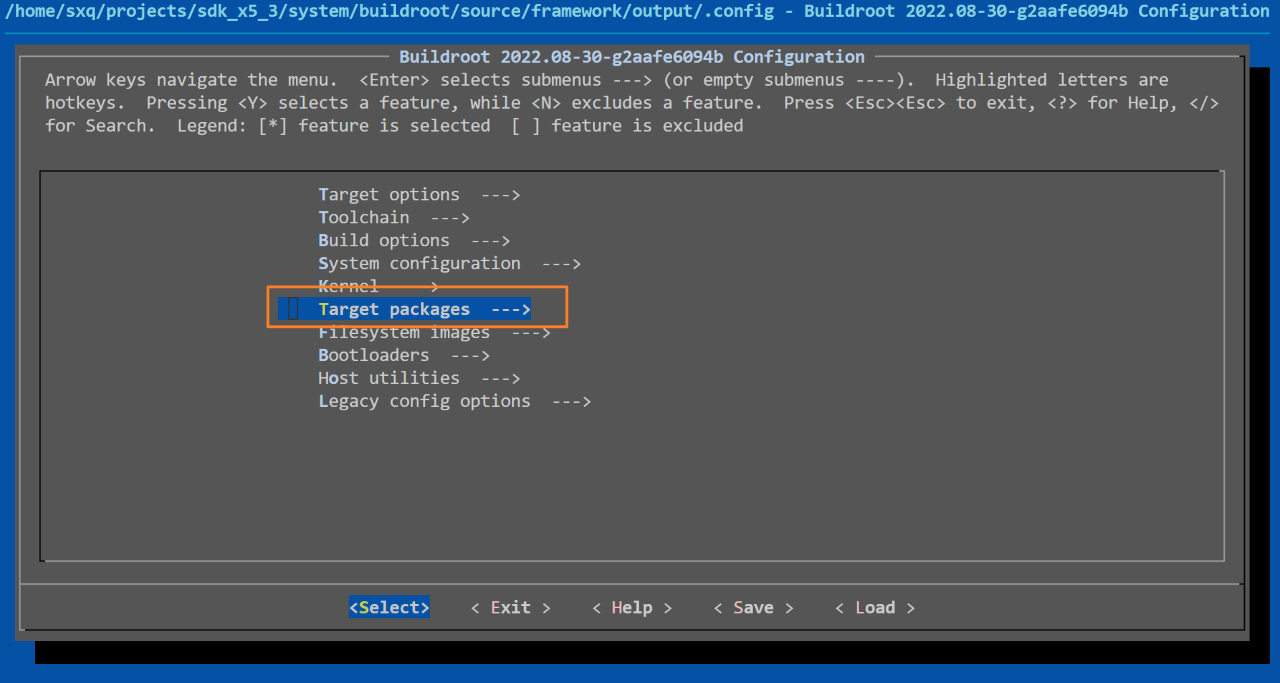Click the < Load > button
The image size is (1280, 683).
[875, 608]
